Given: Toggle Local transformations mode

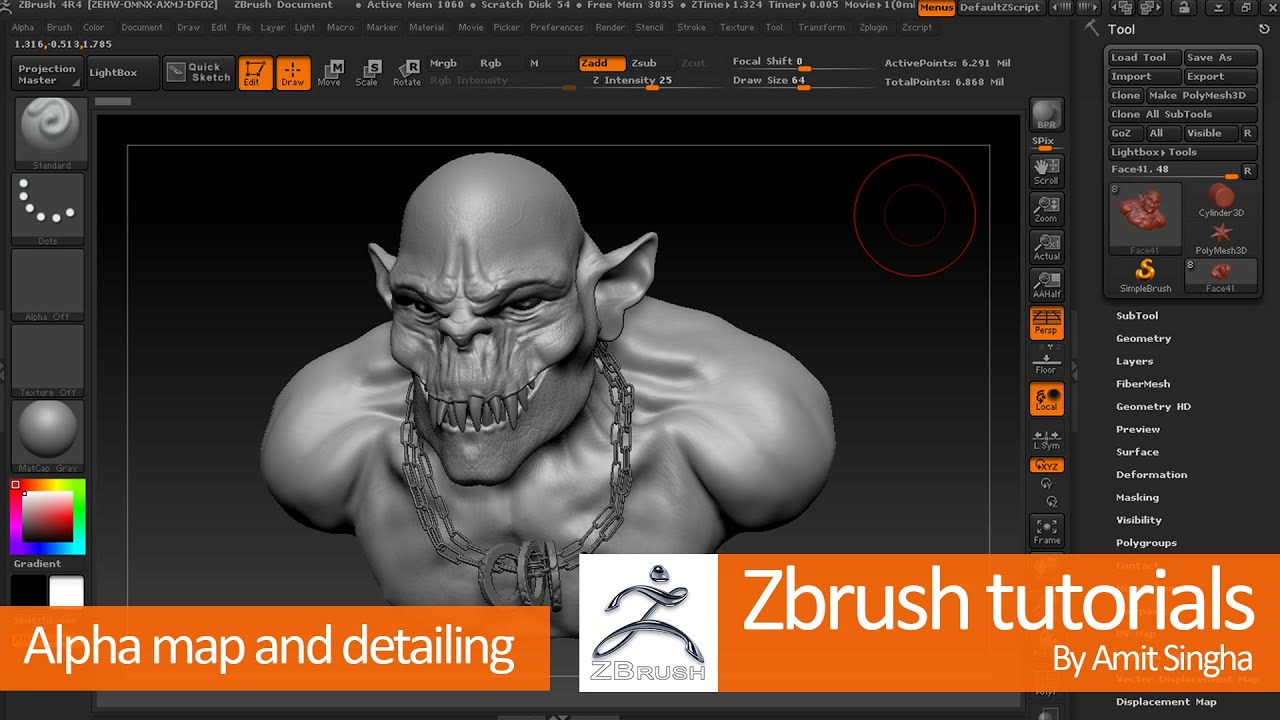Looking at the screenshot, I should coord(1047,399).
